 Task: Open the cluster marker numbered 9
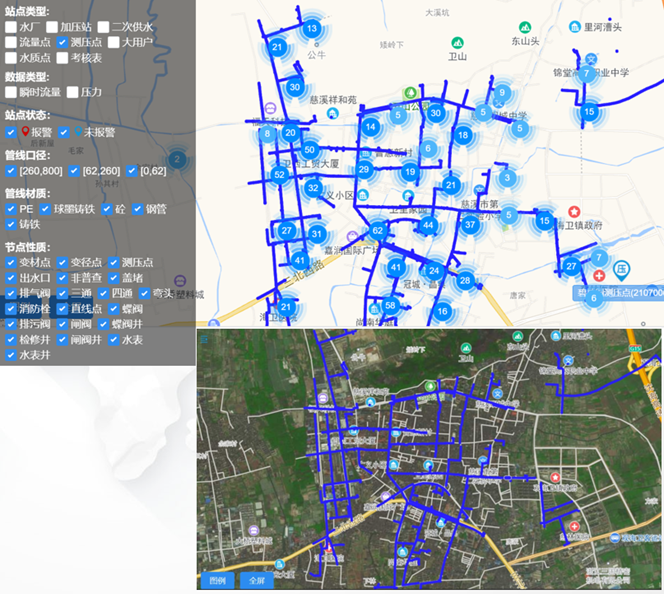[502, 93]
